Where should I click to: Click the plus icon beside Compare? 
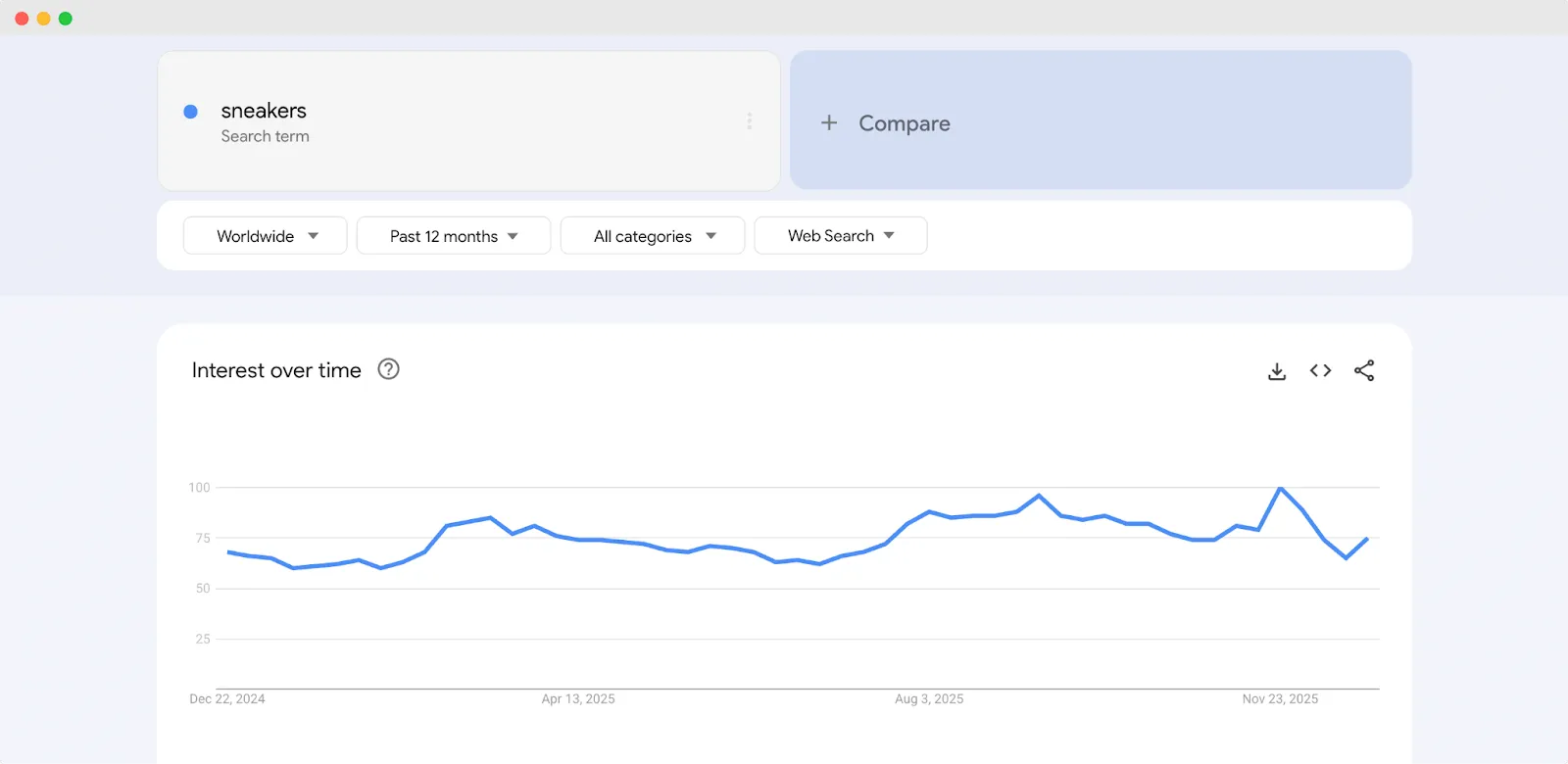click(x=829, y=122)
